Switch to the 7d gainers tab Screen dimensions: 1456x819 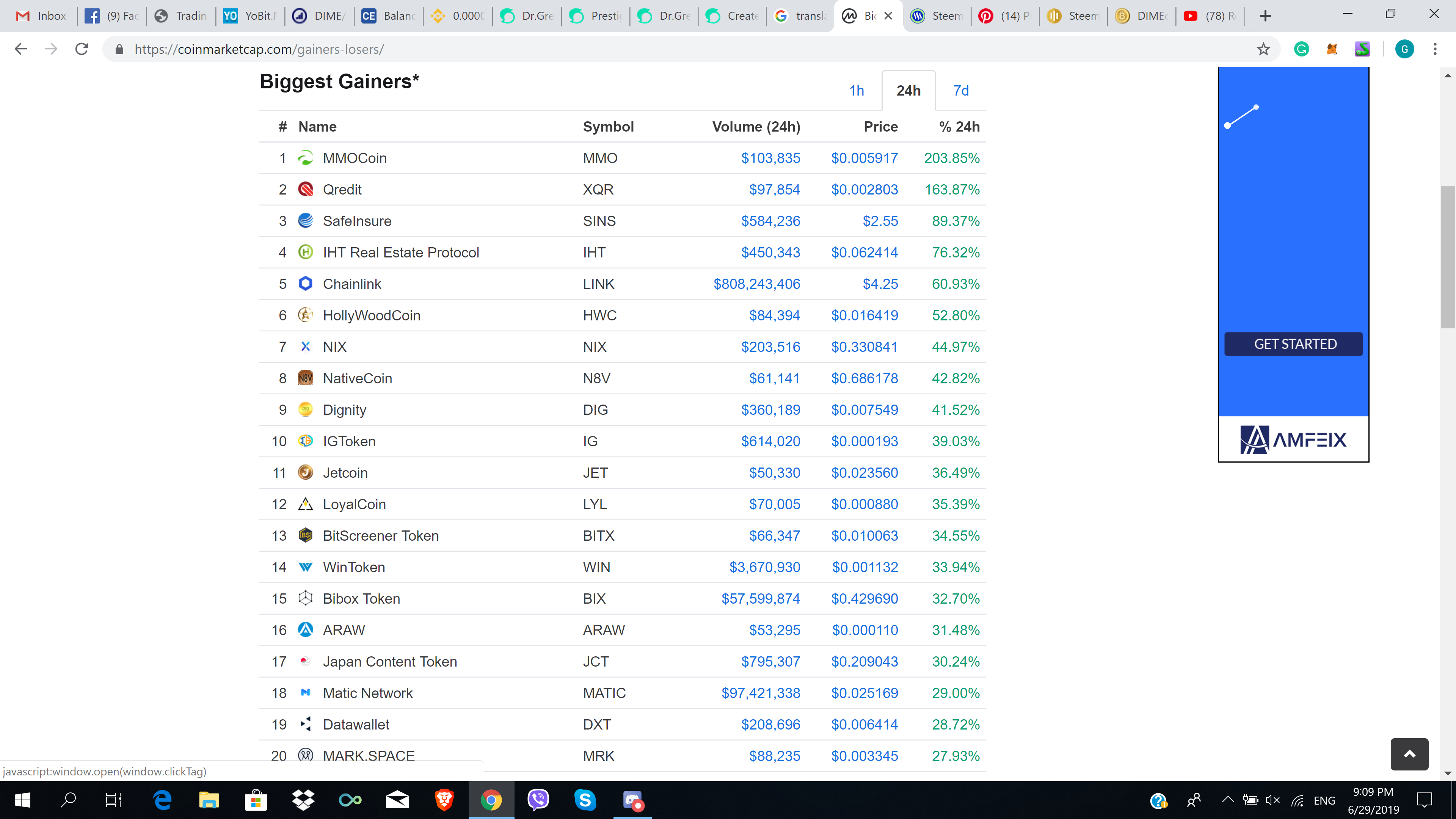[961, 91]
